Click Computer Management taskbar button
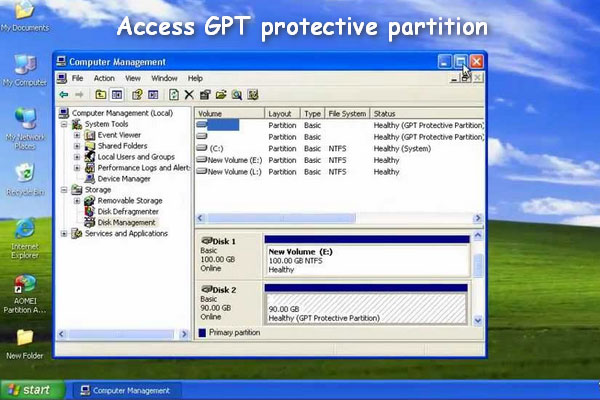This screenshot has width=600, height=400. (x=126, y=390)
